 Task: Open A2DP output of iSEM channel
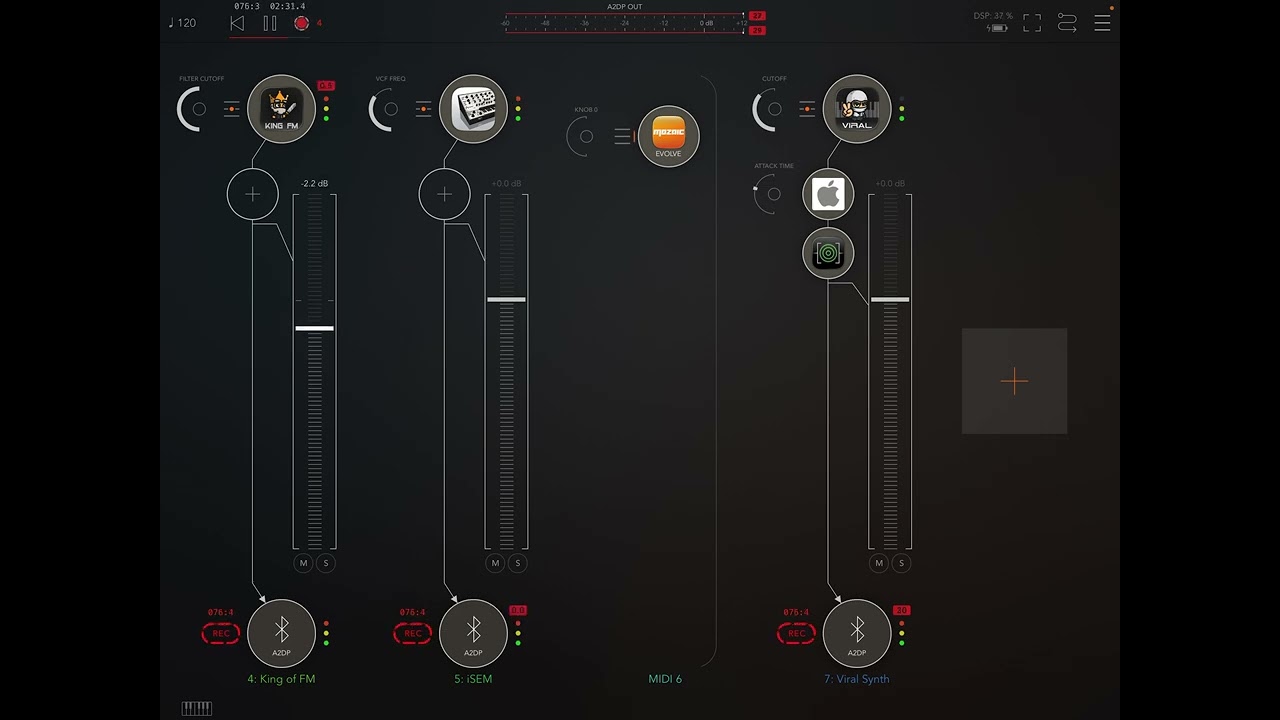[473, 633]
